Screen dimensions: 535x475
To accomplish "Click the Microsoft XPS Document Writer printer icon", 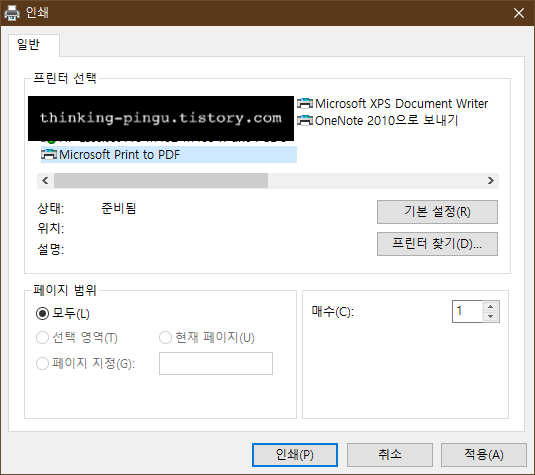I will (305, 103).
